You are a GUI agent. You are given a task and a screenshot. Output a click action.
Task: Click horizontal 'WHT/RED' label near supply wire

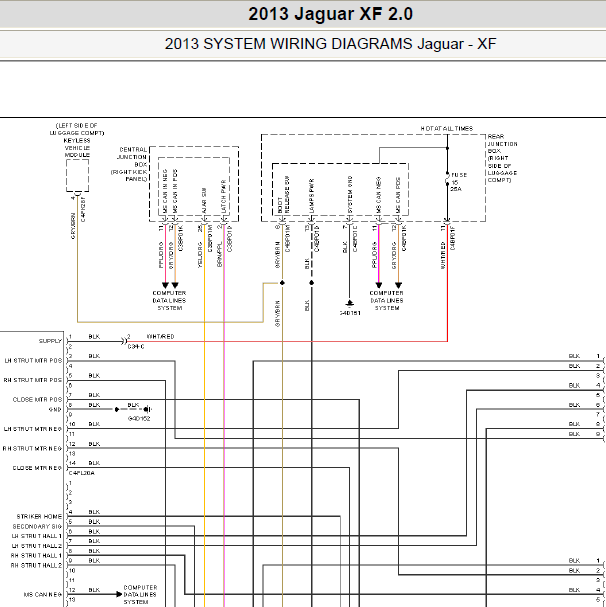160,336
